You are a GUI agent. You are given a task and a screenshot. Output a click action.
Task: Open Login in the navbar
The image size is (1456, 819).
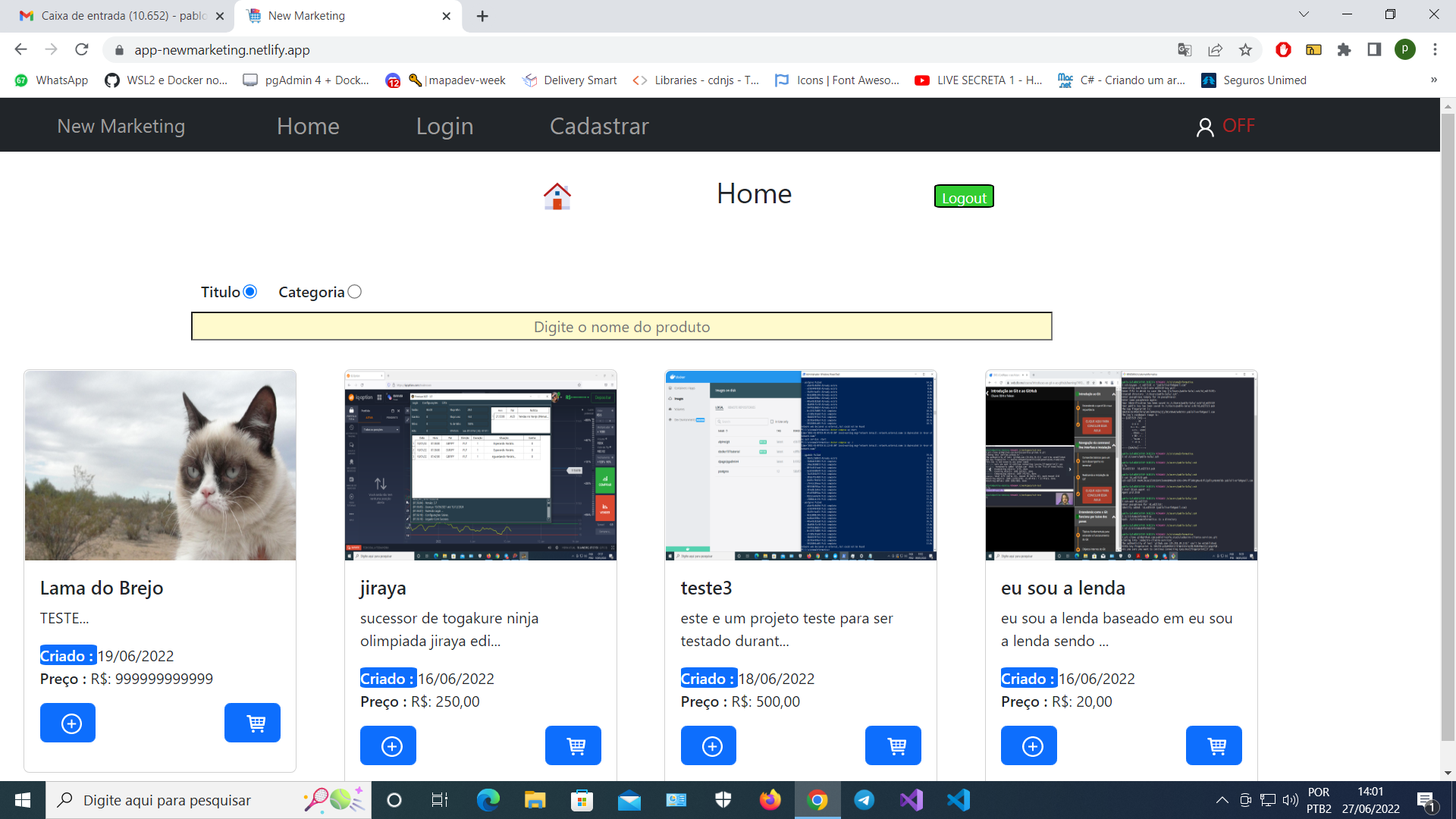tap(444, 126)
